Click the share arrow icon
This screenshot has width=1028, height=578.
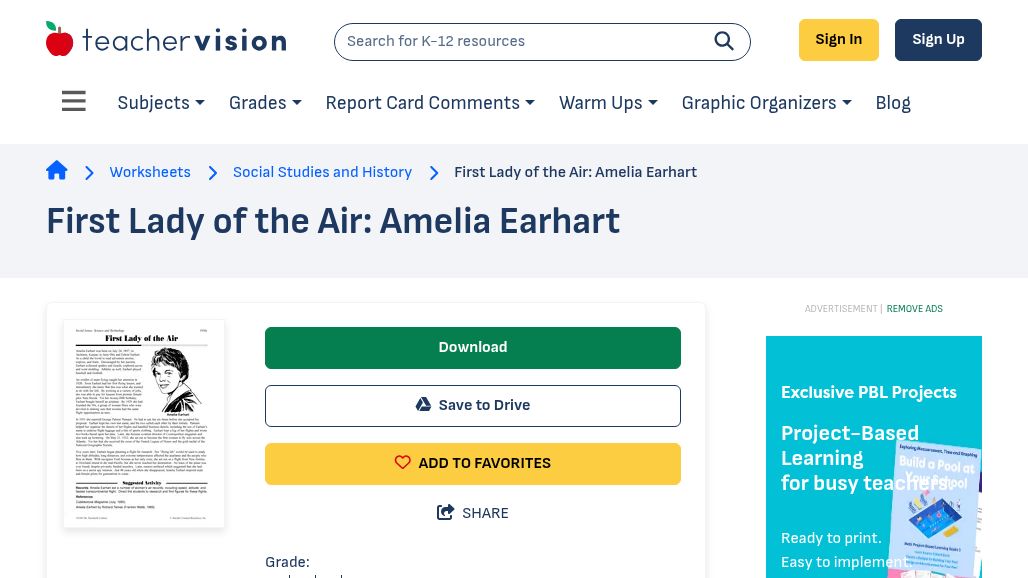(x=445, y=512)
